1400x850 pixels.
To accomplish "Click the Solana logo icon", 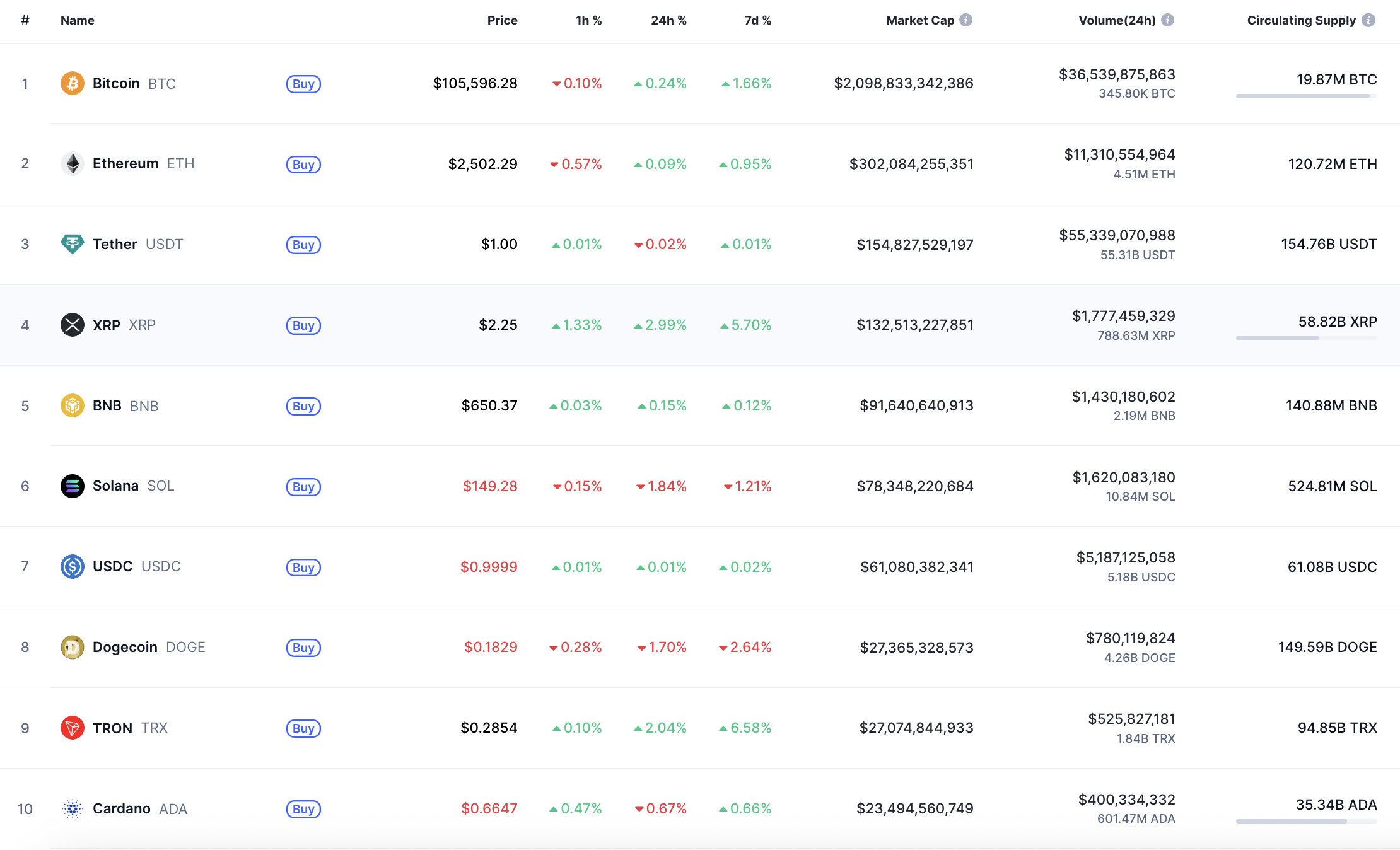I will pyautogui.click(x=73, y=486).
